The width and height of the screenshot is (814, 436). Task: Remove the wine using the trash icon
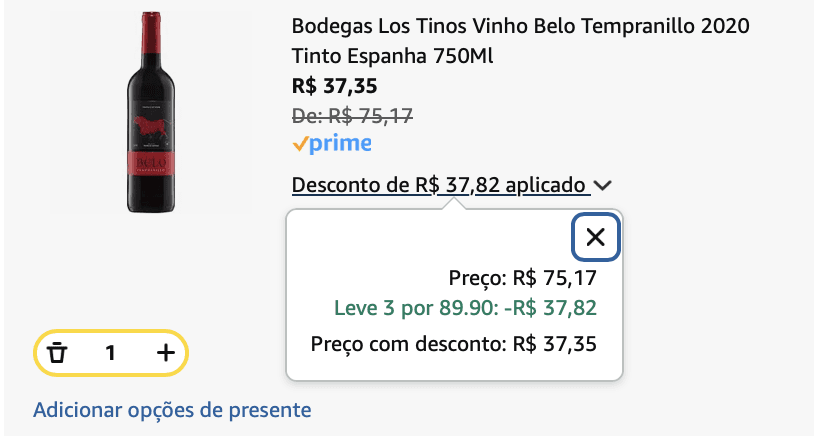click(57, 353)
